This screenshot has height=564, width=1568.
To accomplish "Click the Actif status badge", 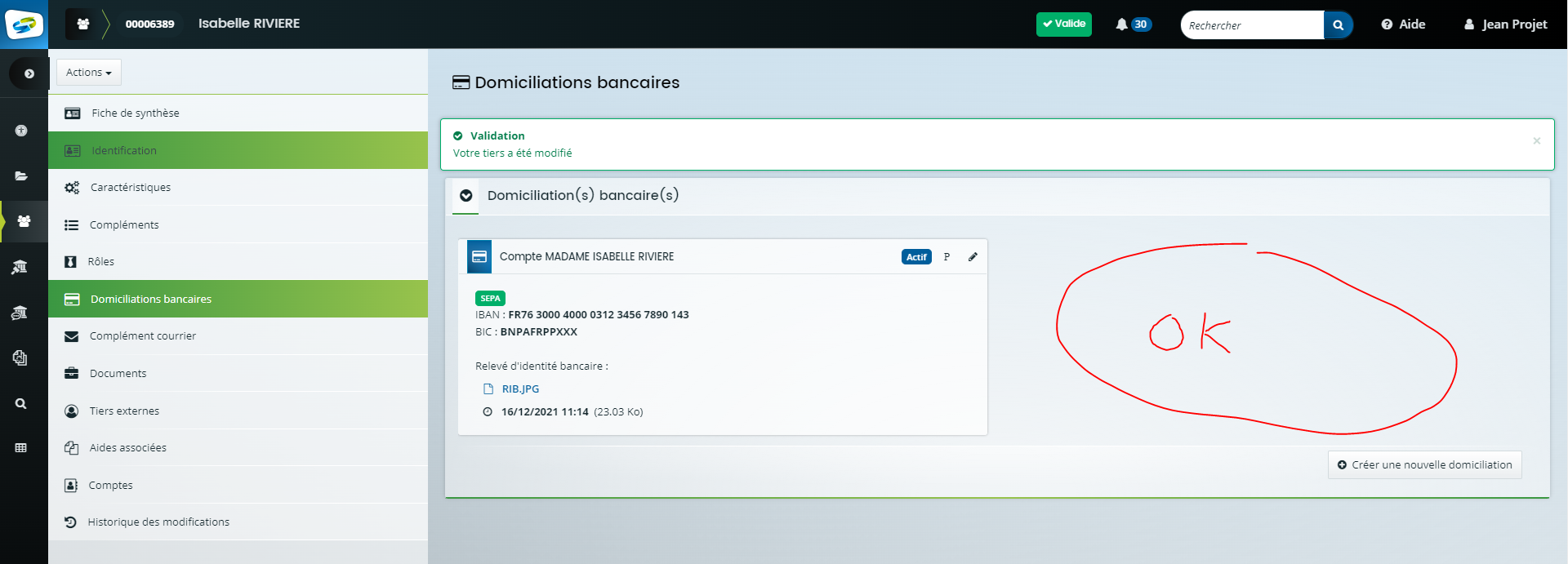I will click(x=916, y=257).
